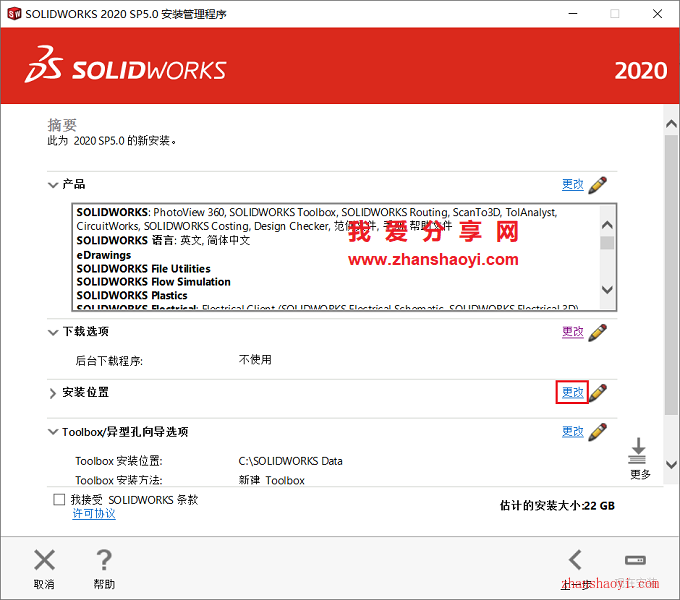Screen dimensions: 680x600
Task: Click the 估计的安装大小 22 GB text
Action: pos(557,505)
